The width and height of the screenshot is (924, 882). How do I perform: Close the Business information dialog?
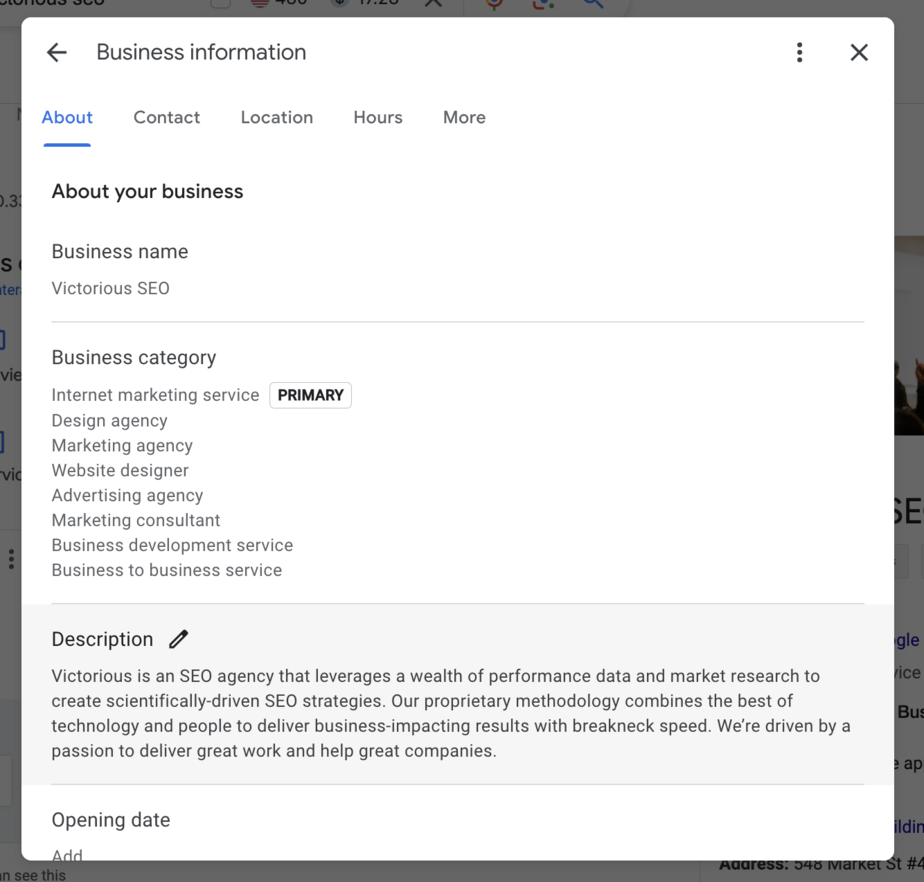[858, 52]
